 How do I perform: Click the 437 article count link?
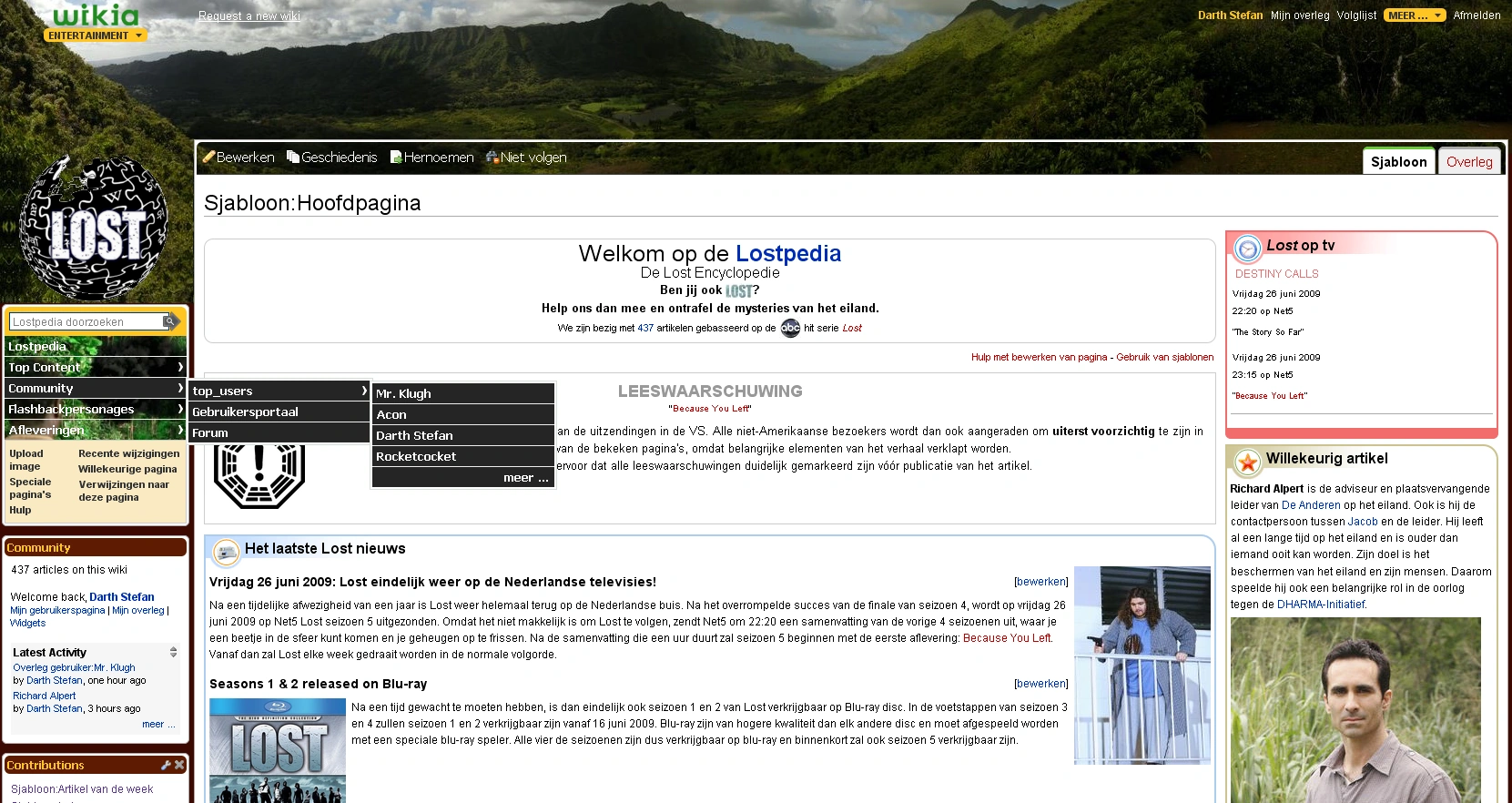click(x=645, y=328)
